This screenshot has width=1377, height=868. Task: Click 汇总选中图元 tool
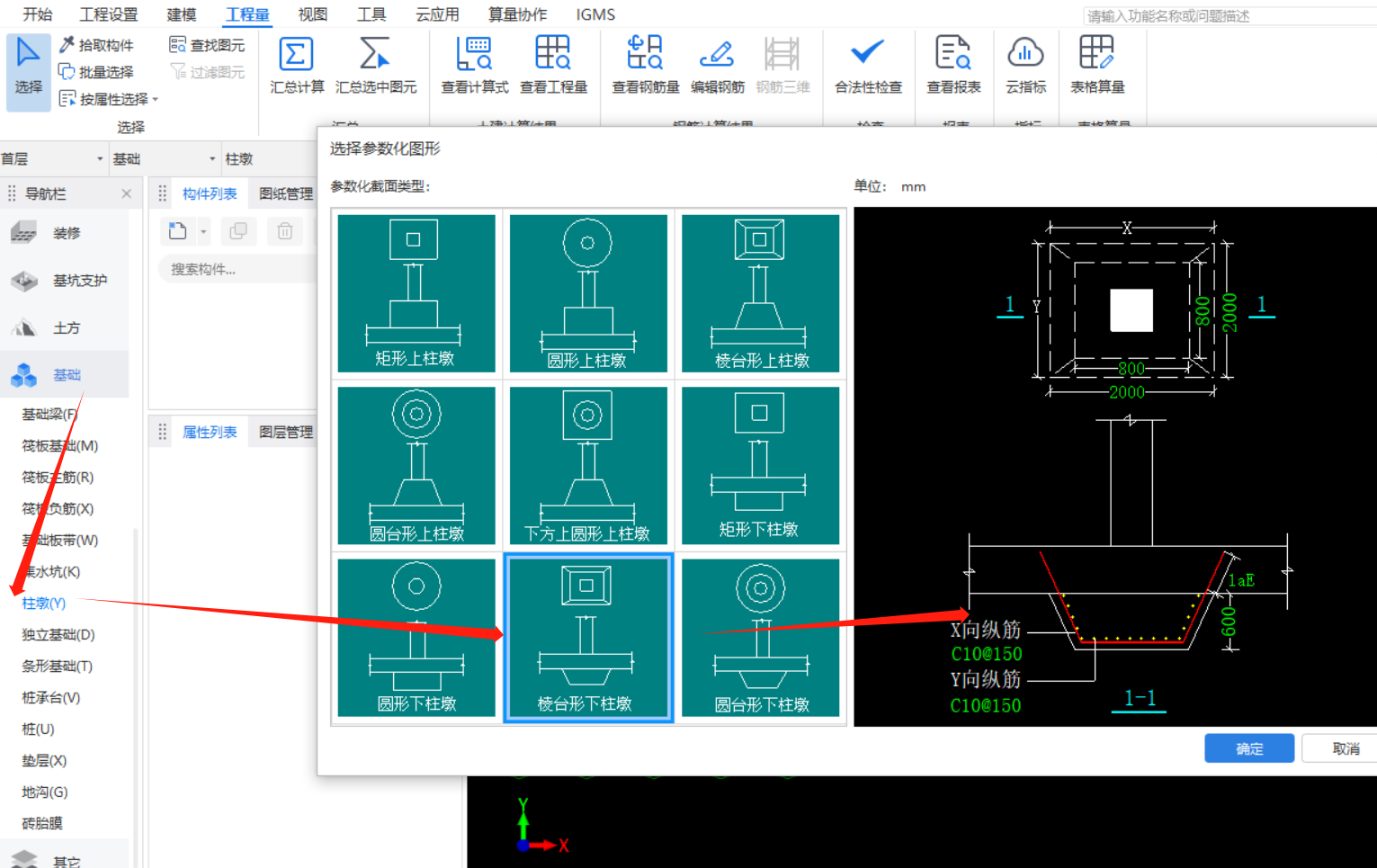376,66
